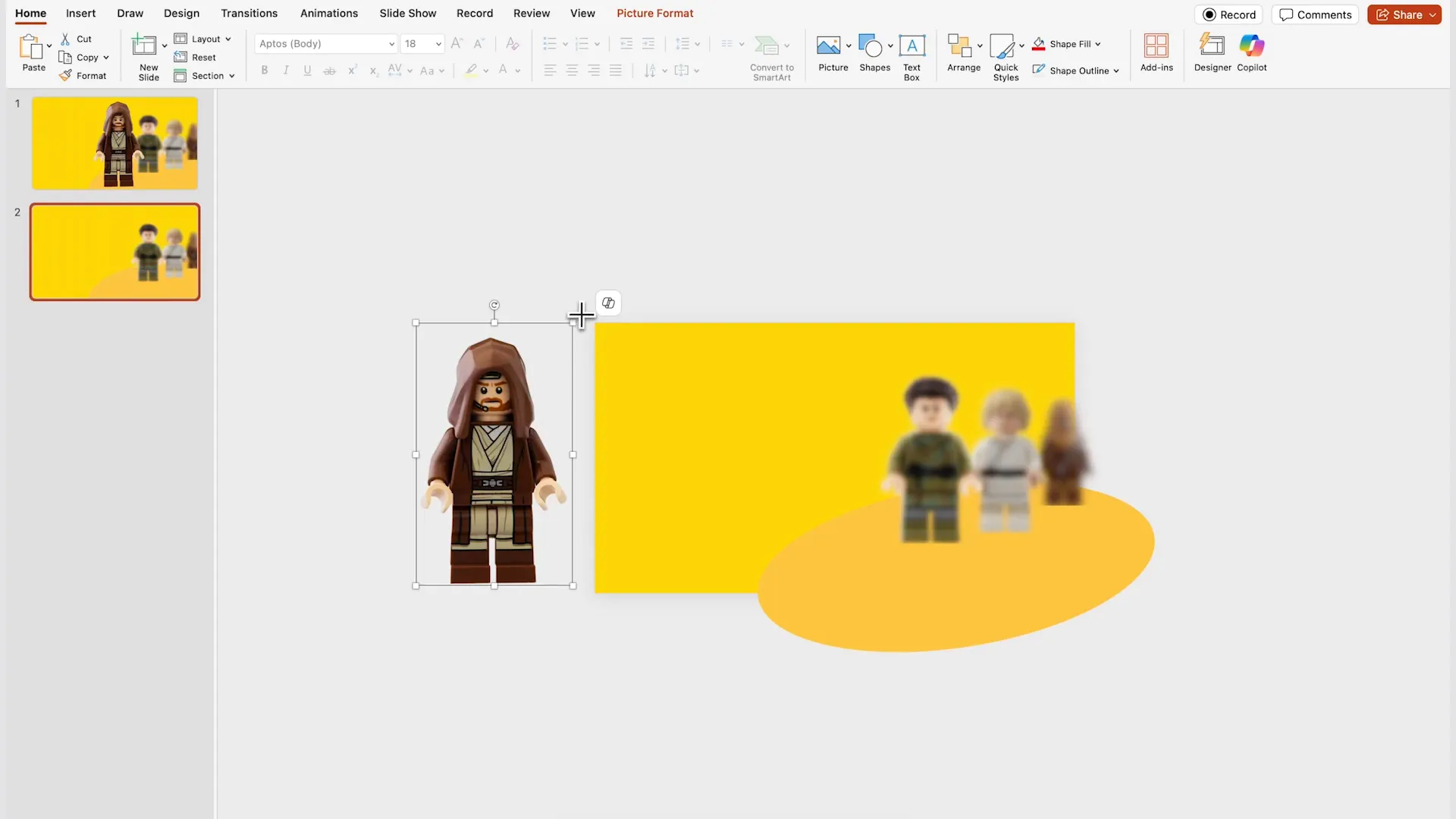This screenshot has width=1456, height=819.
Task: Open Add-ins
Action: [1156, 53]
